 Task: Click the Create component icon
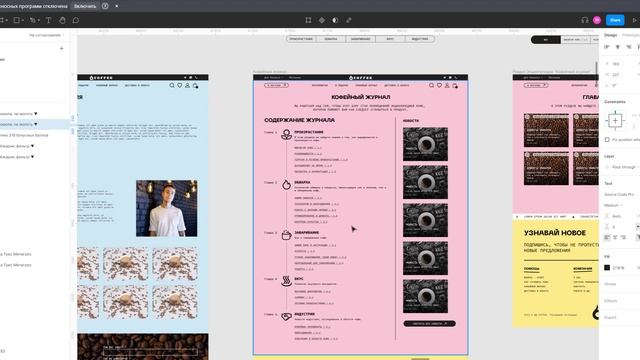322,20
